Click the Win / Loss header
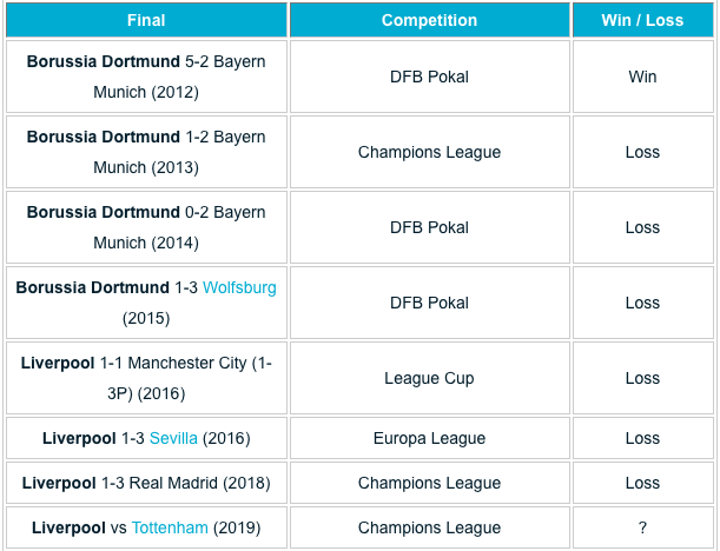 click(x=642, y=20)
